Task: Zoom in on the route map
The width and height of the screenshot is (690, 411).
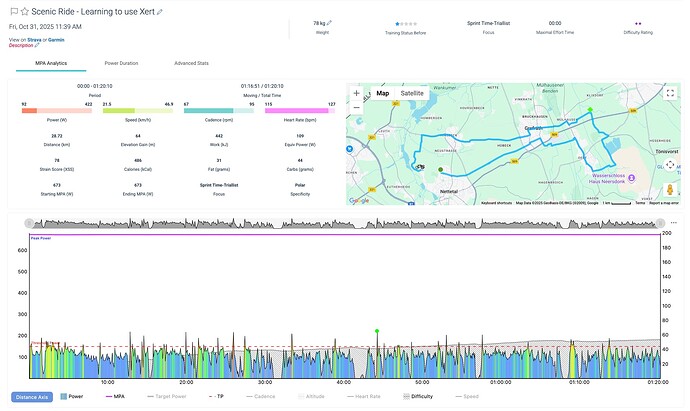Action: 357,93
